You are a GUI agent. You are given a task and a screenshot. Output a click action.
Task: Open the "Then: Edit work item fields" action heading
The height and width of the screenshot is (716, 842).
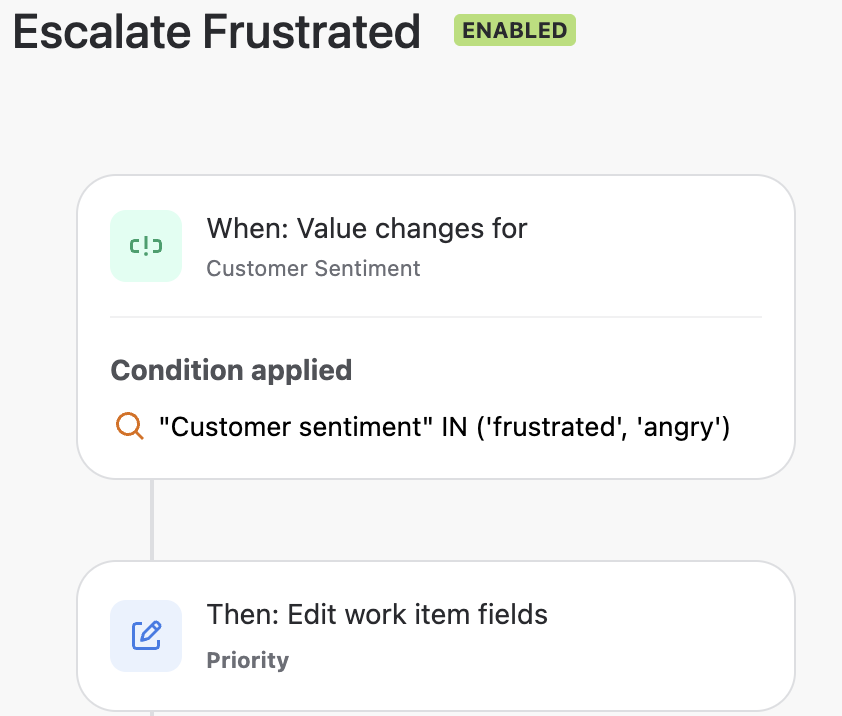coord(377,613)
